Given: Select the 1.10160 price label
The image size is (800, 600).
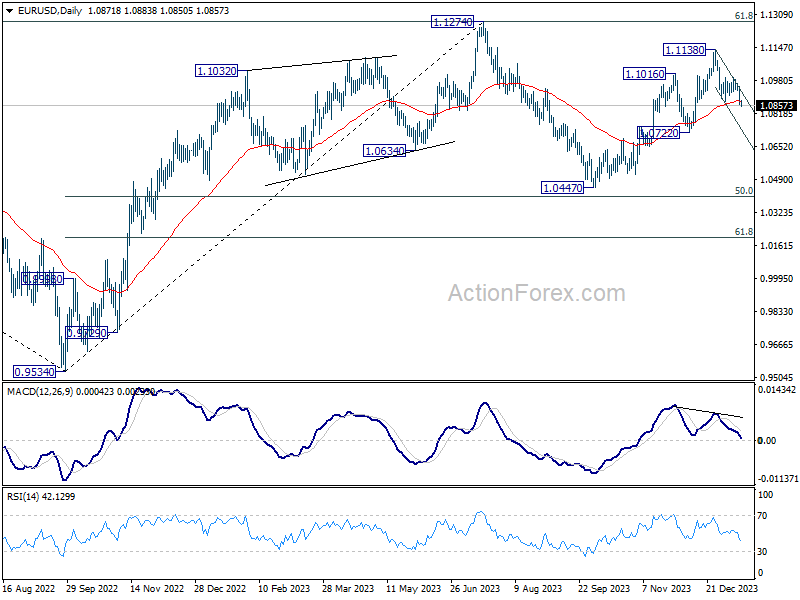Looking at the screenshot, I should coord(645,74).
